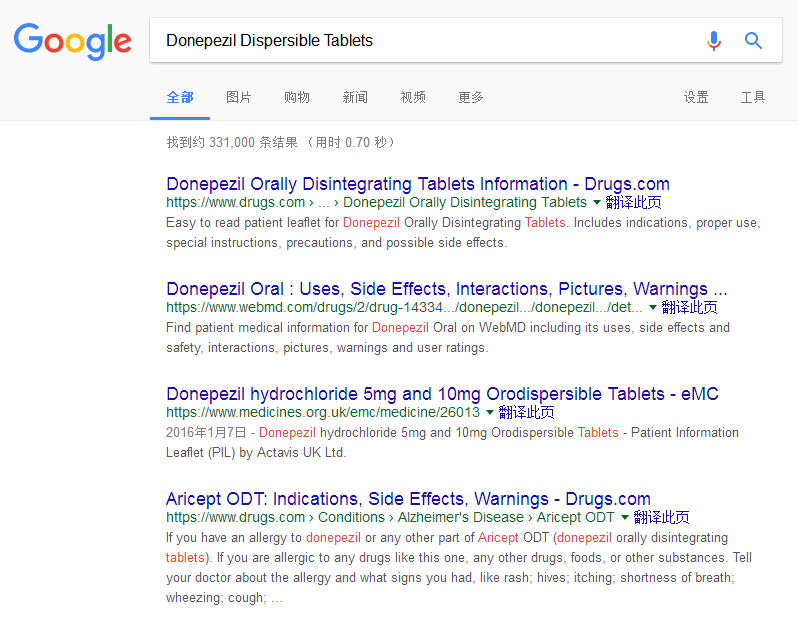Expand the 更多 menu
Viewport: 798px width, 619px height.
[x=471, y=97]
